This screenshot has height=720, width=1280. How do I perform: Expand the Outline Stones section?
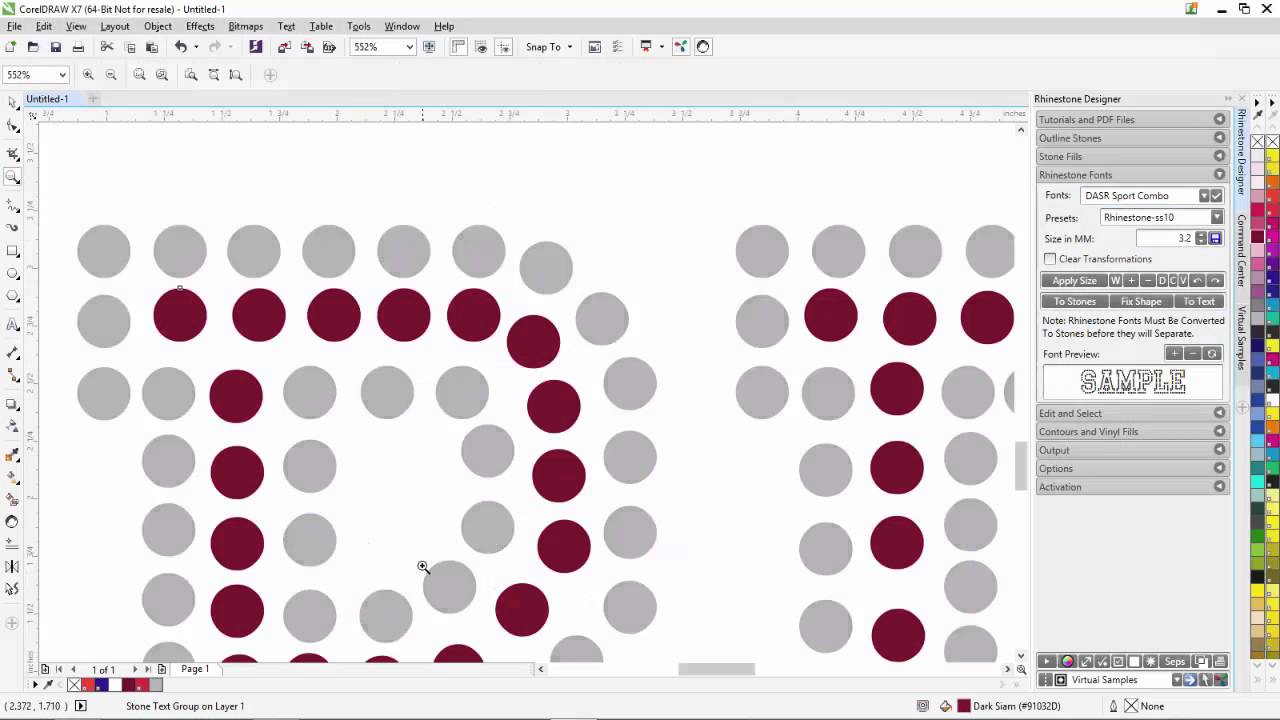tap(1132, 138)
